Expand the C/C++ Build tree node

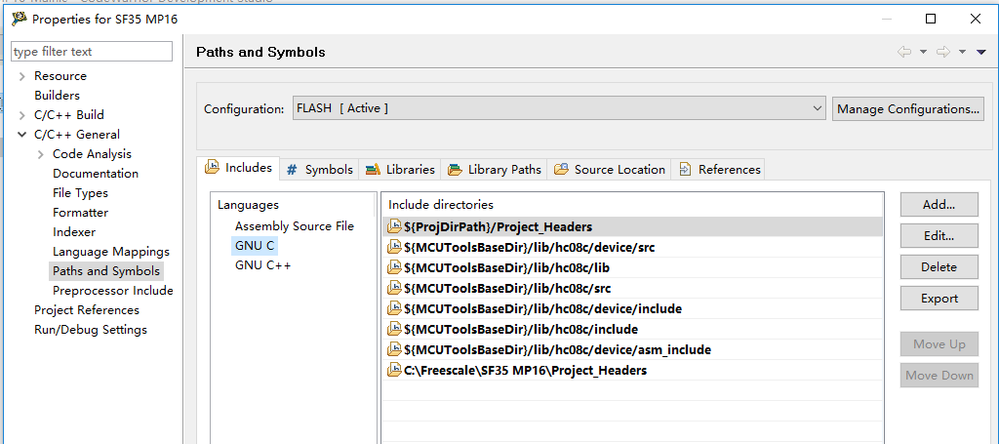click(x=22, y=115)
